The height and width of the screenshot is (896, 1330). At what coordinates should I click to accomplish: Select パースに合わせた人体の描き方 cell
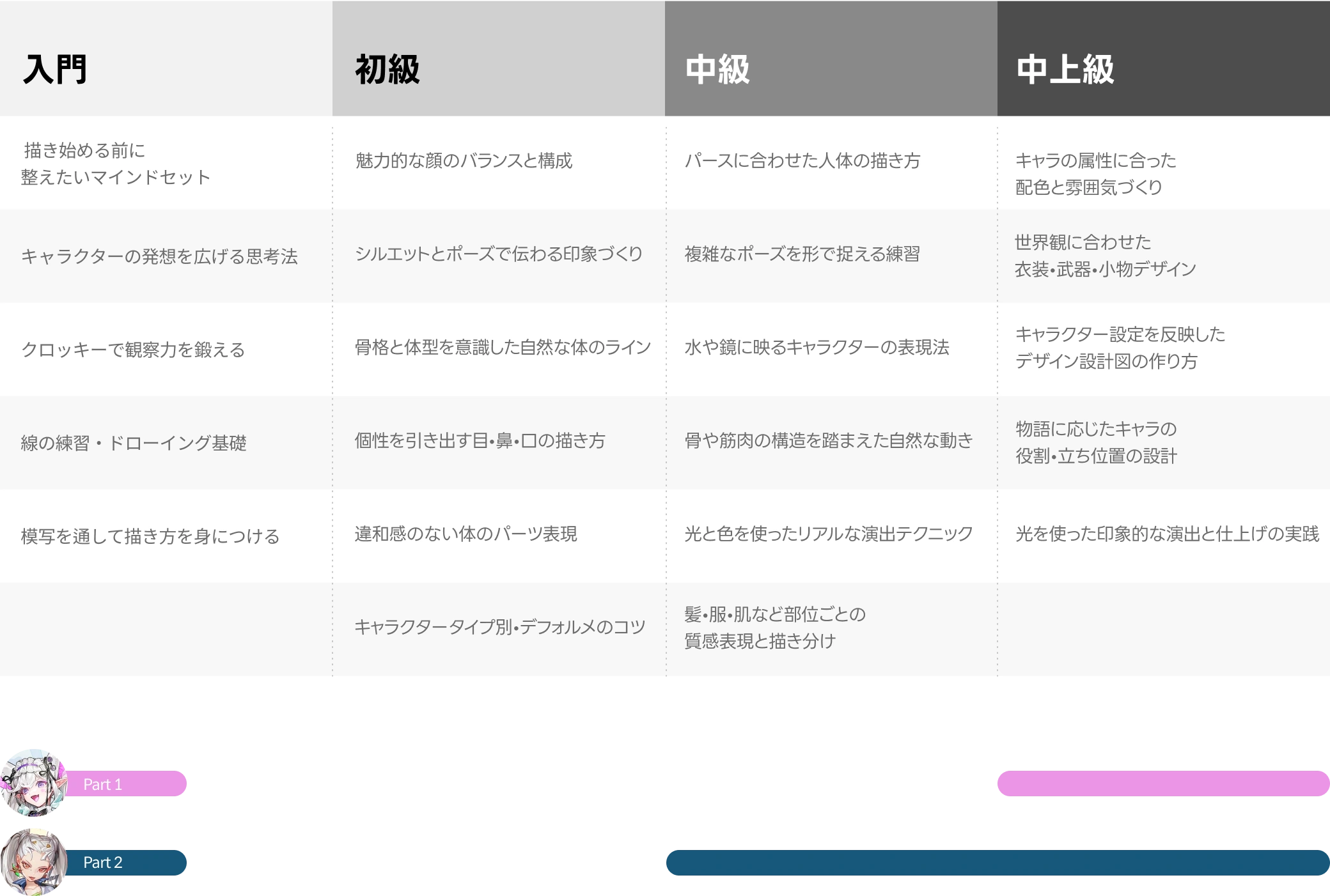click(831, 163)
